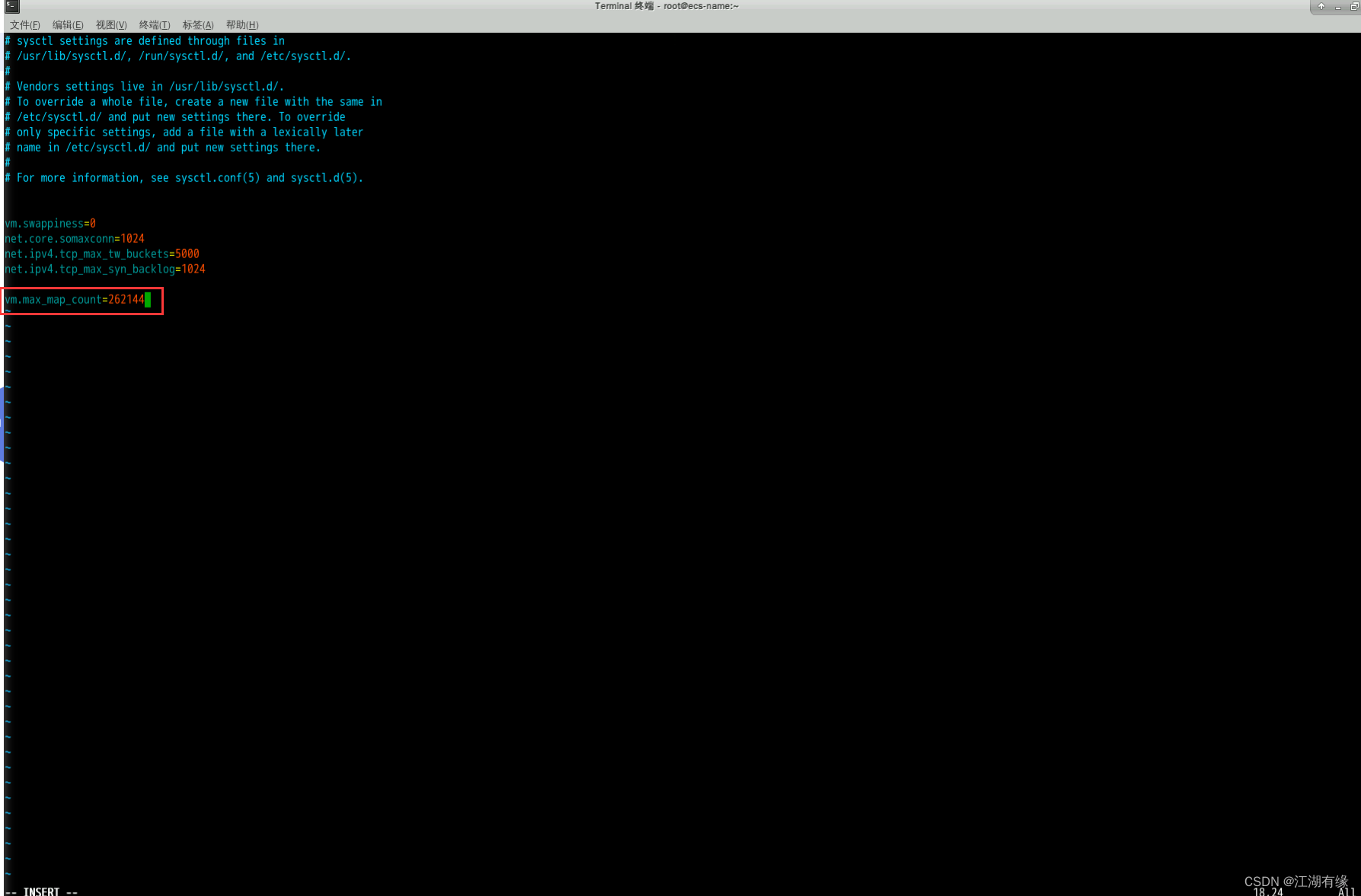Image resolution: width=1361 pixels, height=896 pixels.
Task: Click the Terminal window title text
Action: tap(666, 6)
